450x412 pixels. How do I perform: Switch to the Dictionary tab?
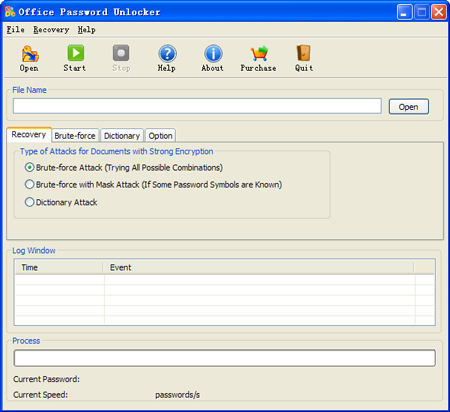click(122, 136)
